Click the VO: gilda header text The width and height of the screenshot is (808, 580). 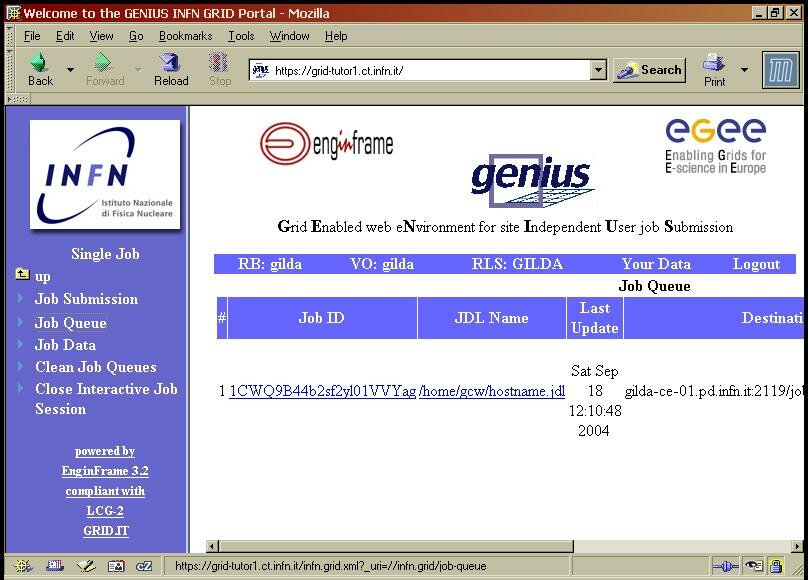382,264
